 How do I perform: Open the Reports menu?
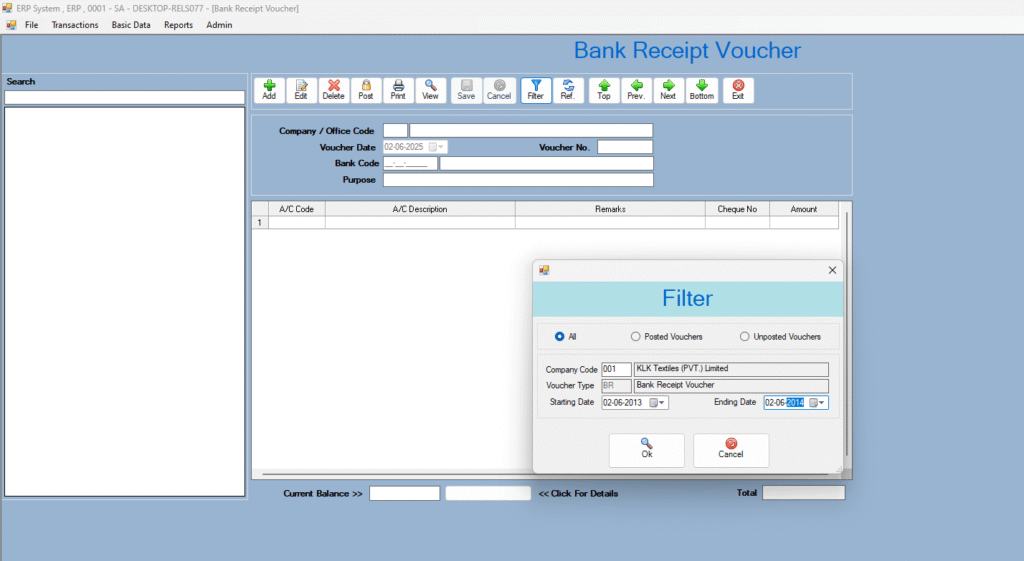click(178, 25)
